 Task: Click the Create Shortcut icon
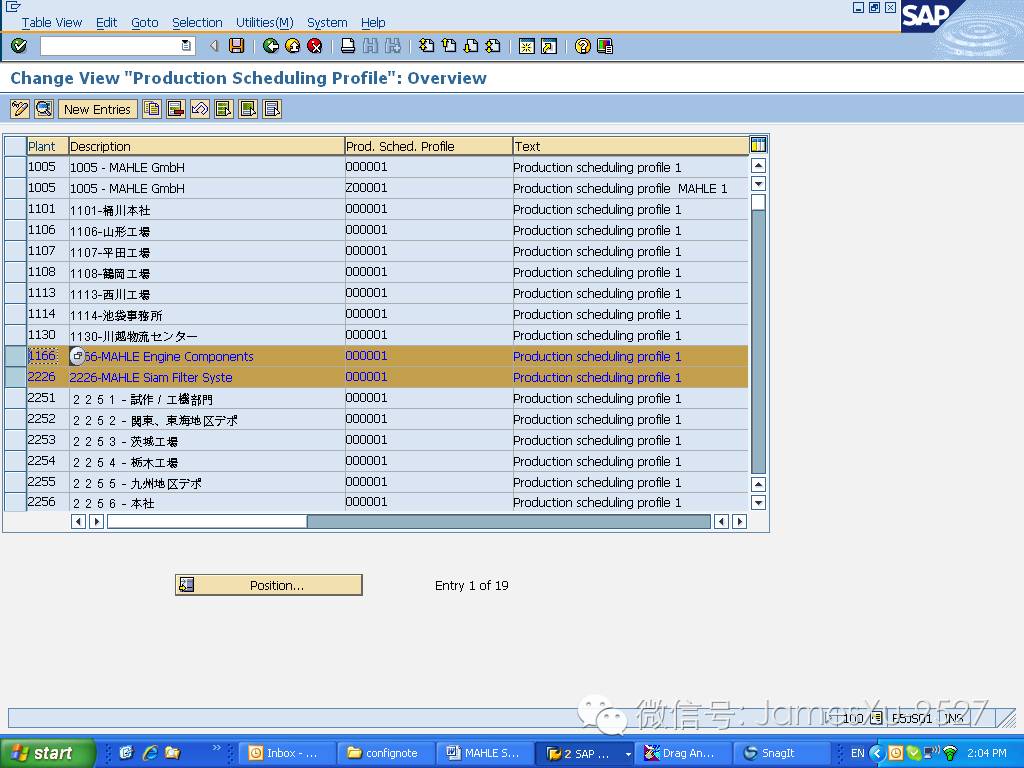(549, 46)
